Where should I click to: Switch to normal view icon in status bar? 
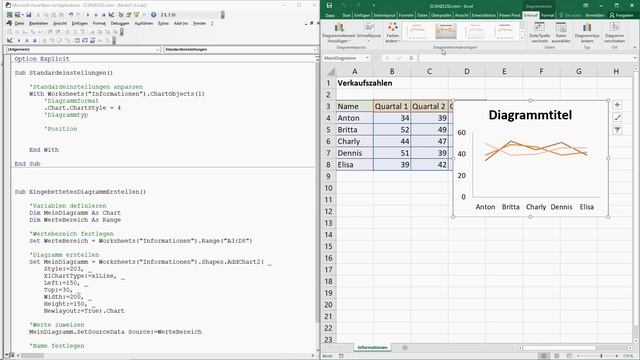point(544,356)
